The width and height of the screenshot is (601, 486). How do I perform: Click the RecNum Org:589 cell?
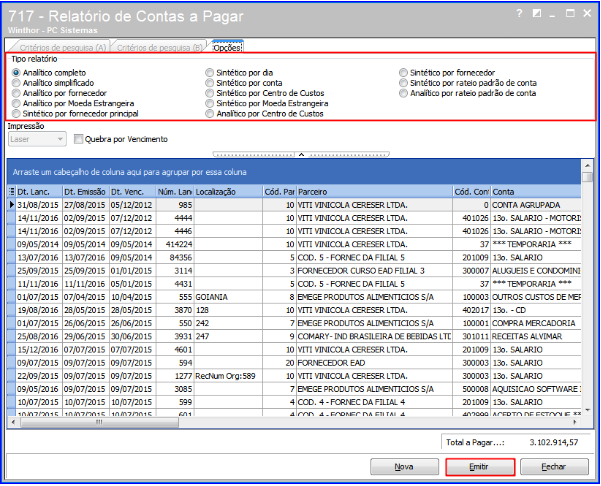tap(228, 376)
